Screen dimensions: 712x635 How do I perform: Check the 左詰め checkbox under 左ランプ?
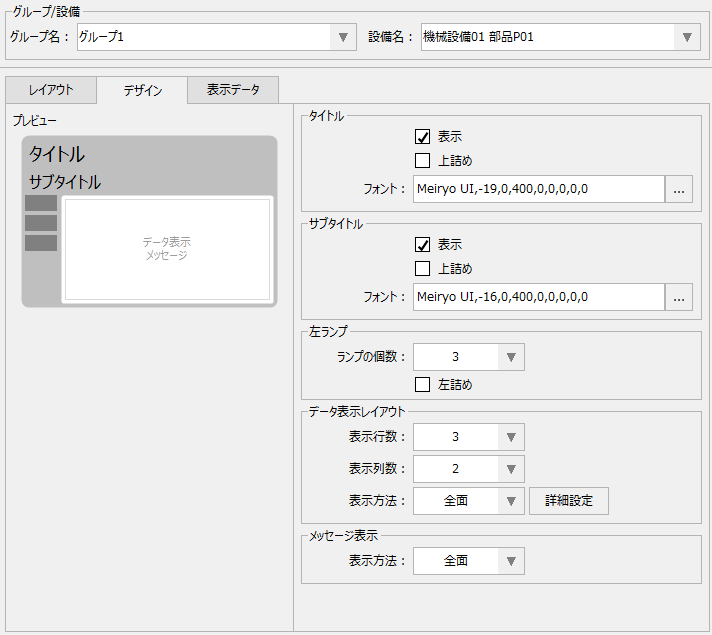point(422,385)
